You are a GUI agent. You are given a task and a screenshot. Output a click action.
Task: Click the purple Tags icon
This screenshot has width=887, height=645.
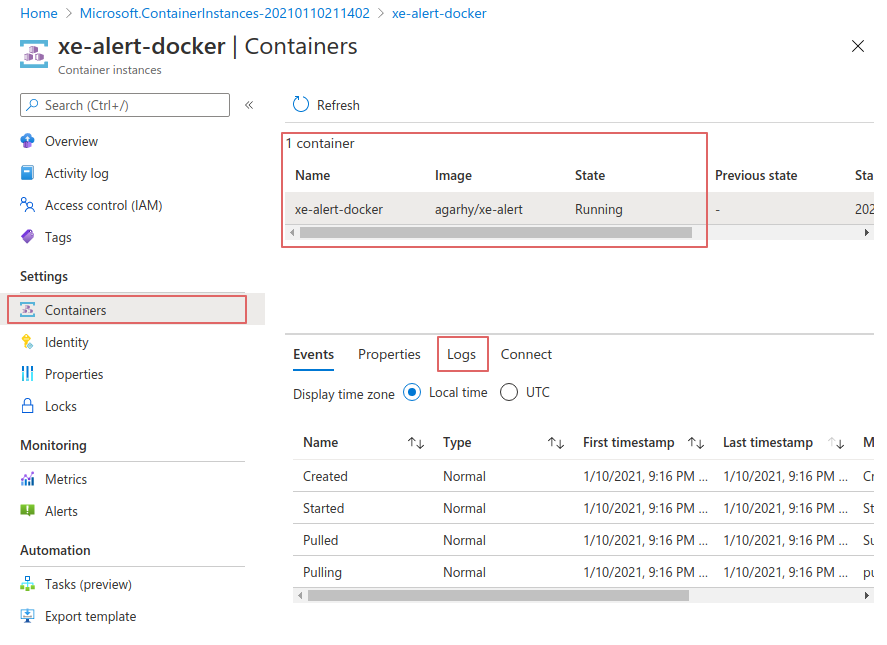pyautogui.click(x=27, y=236)
